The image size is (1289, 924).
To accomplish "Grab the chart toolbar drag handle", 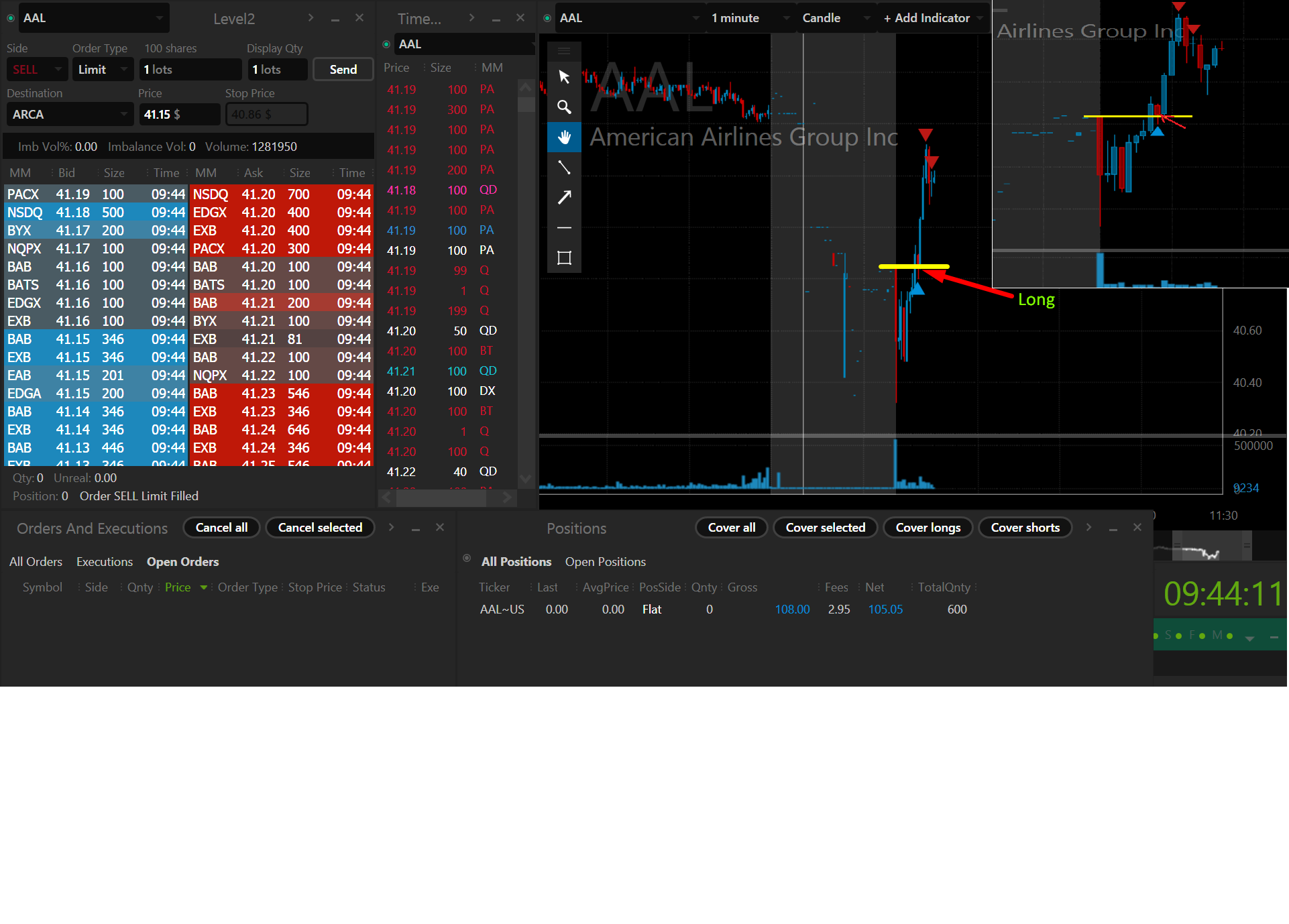I will 564,51.
